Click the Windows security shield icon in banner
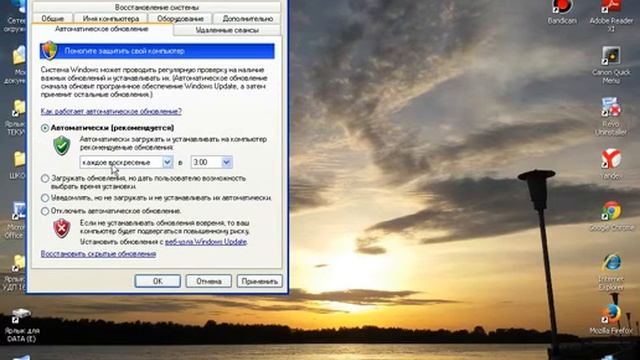The width and height of the screenshot is (640, 360). click(49, 51)
